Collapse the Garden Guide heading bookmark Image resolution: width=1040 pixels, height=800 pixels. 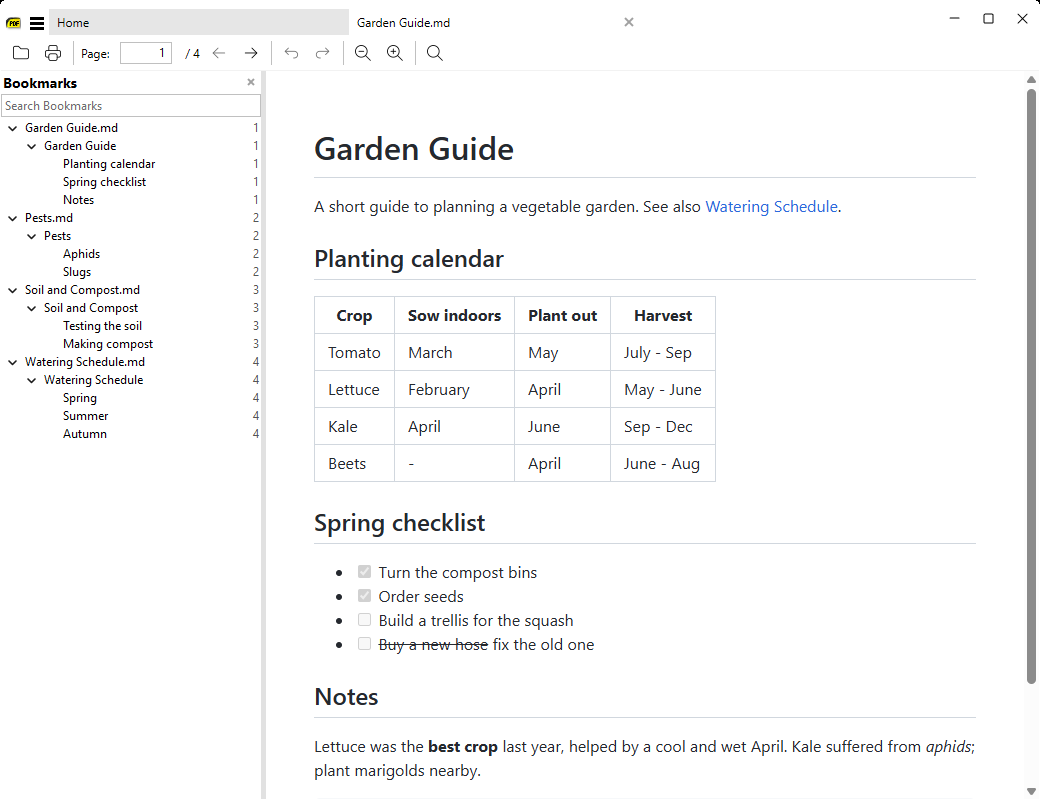(x=31, y=146)
